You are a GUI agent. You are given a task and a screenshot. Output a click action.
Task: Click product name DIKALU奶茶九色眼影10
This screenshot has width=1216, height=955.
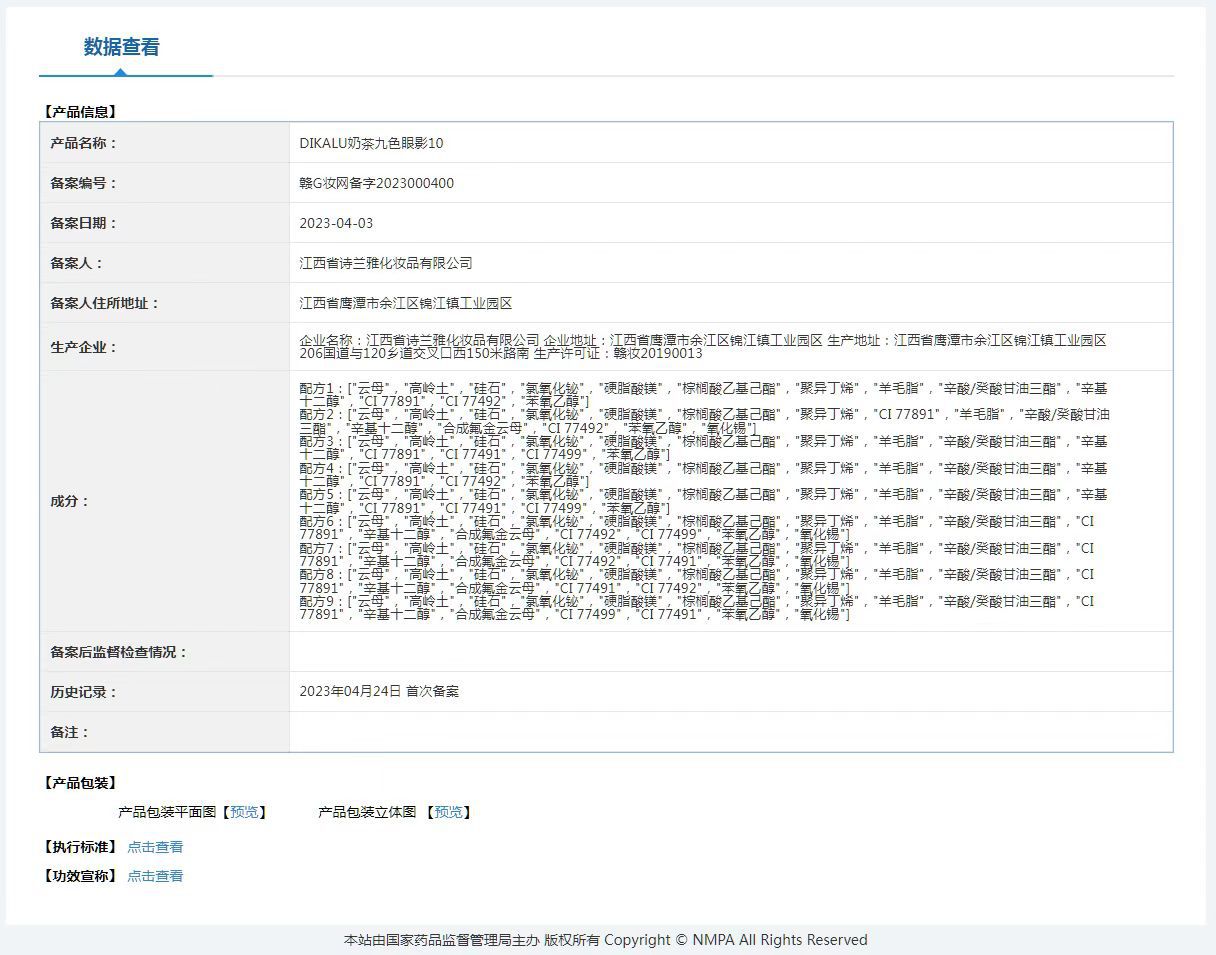point(371,143)
